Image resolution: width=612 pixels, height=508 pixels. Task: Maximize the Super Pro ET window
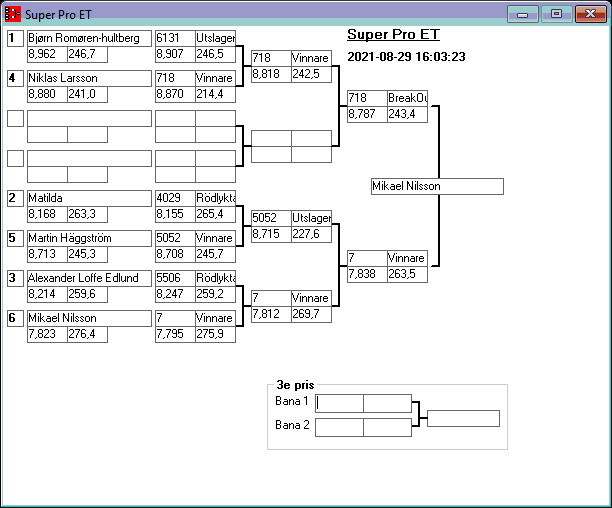pyautogui.click(x=556, y=14)
